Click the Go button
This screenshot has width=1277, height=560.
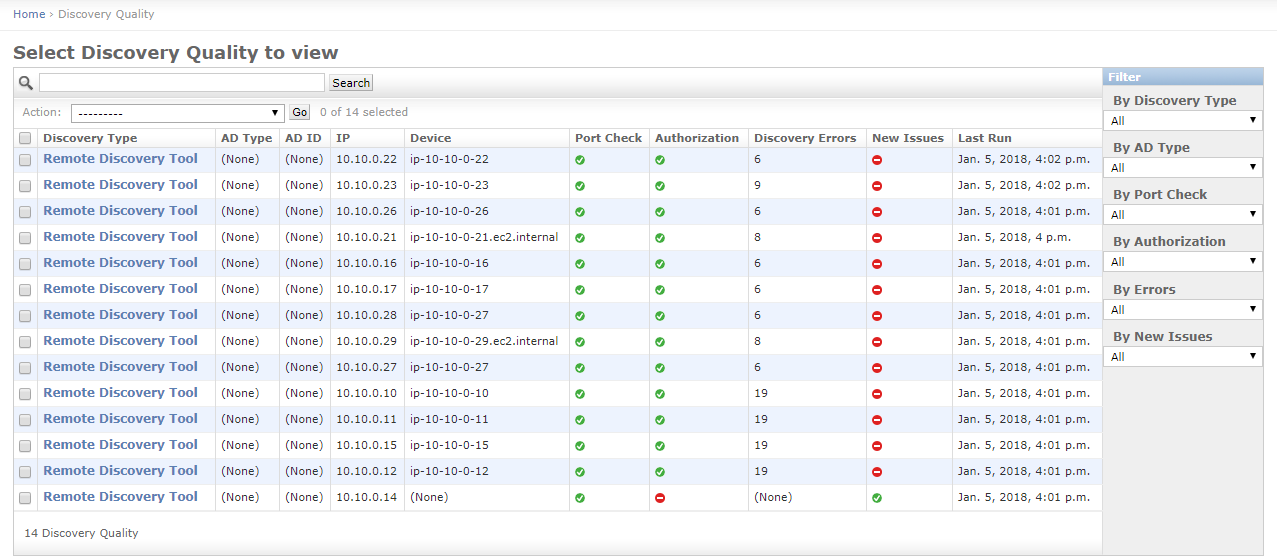[300, 113]
